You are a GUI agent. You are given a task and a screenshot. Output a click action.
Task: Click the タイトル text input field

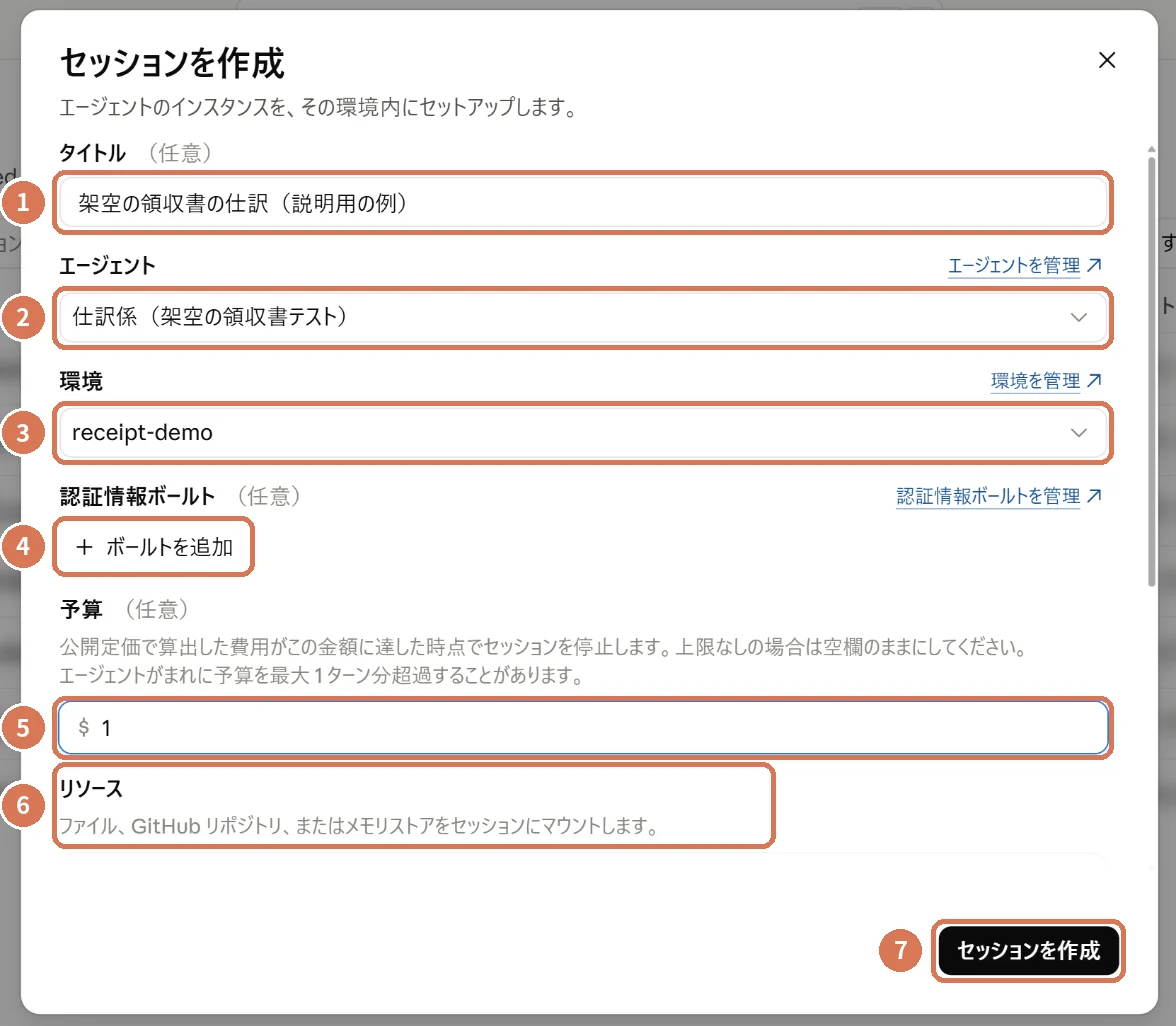(x=583, y=202)
